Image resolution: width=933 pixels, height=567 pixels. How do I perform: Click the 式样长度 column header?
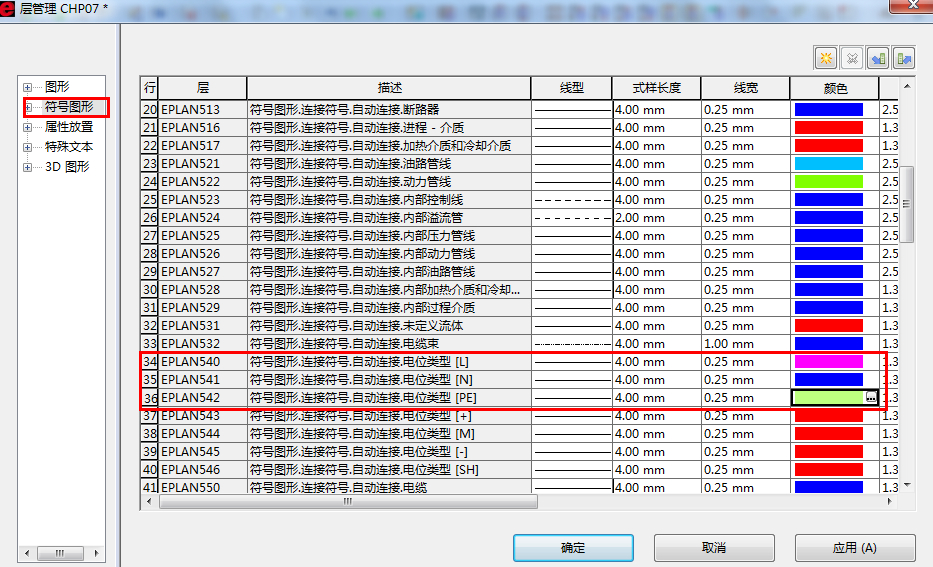(x=656, y=88)
